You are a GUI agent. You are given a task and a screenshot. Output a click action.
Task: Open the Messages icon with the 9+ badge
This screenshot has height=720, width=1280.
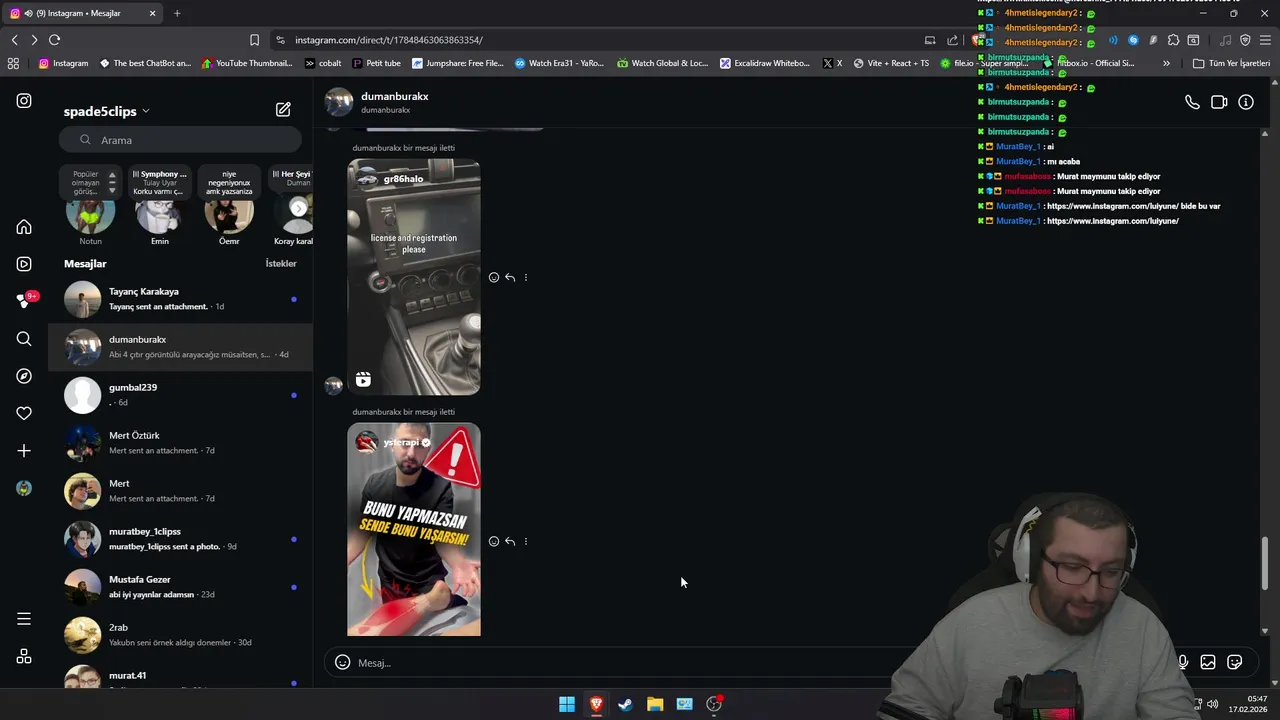tap(25, 300)
